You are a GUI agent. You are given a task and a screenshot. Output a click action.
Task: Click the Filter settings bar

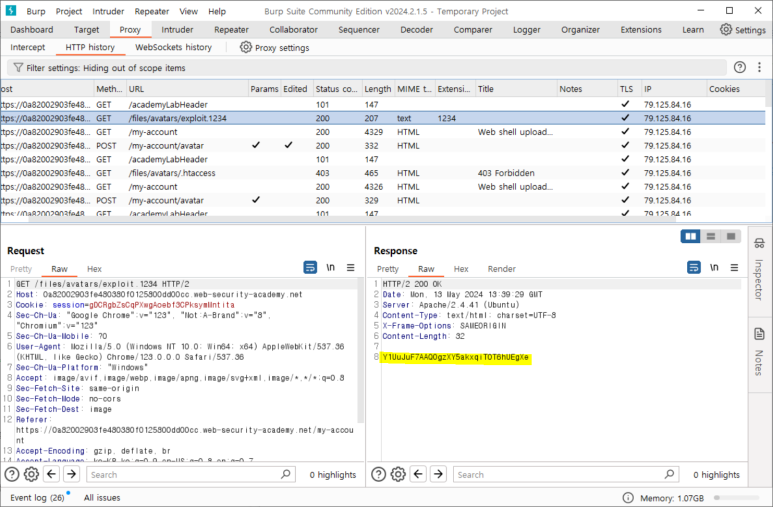click(367, 68)
